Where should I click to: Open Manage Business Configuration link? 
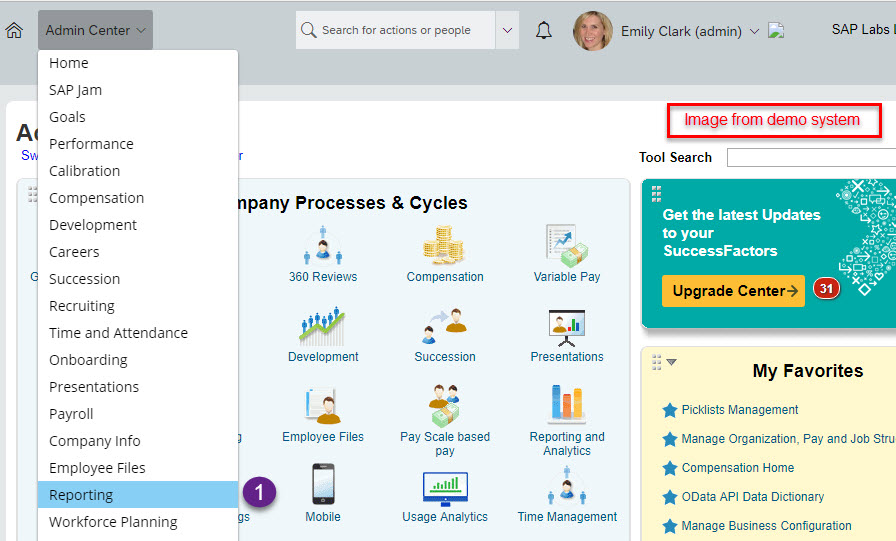click(766, 526)
